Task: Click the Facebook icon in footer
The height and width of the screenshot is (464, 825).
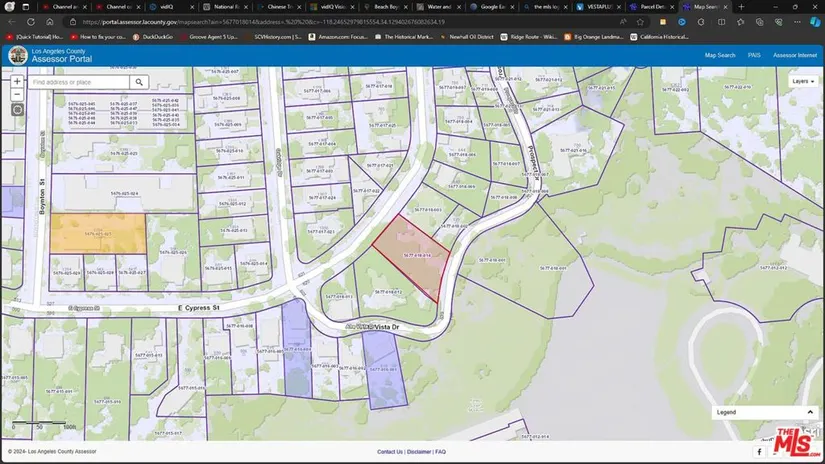Action: (758, 452)
